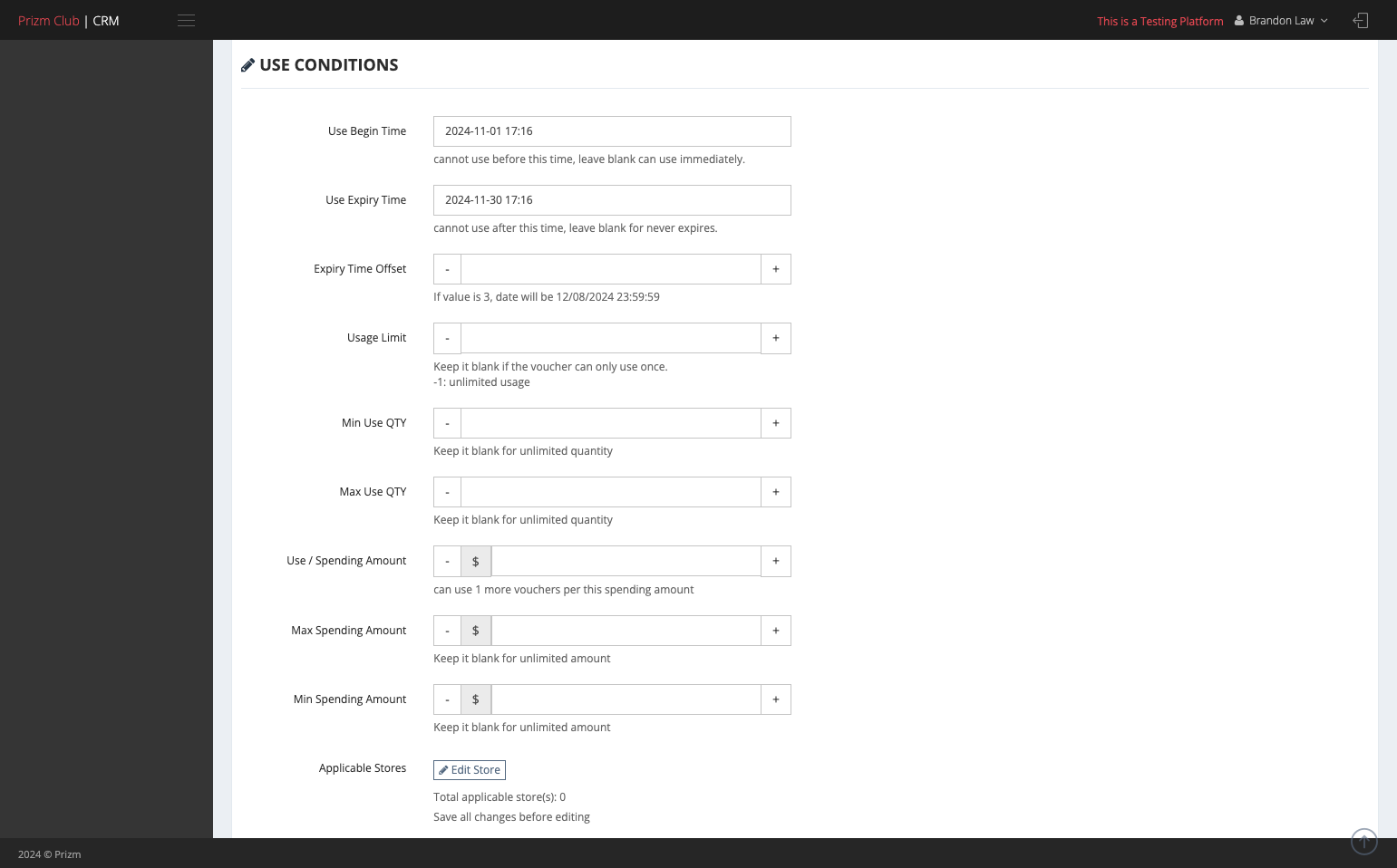Click the USE CONDITIONS section heading
Image resolution: width=1397 pixels, height=868 pixels.
(x=319, y=65)
